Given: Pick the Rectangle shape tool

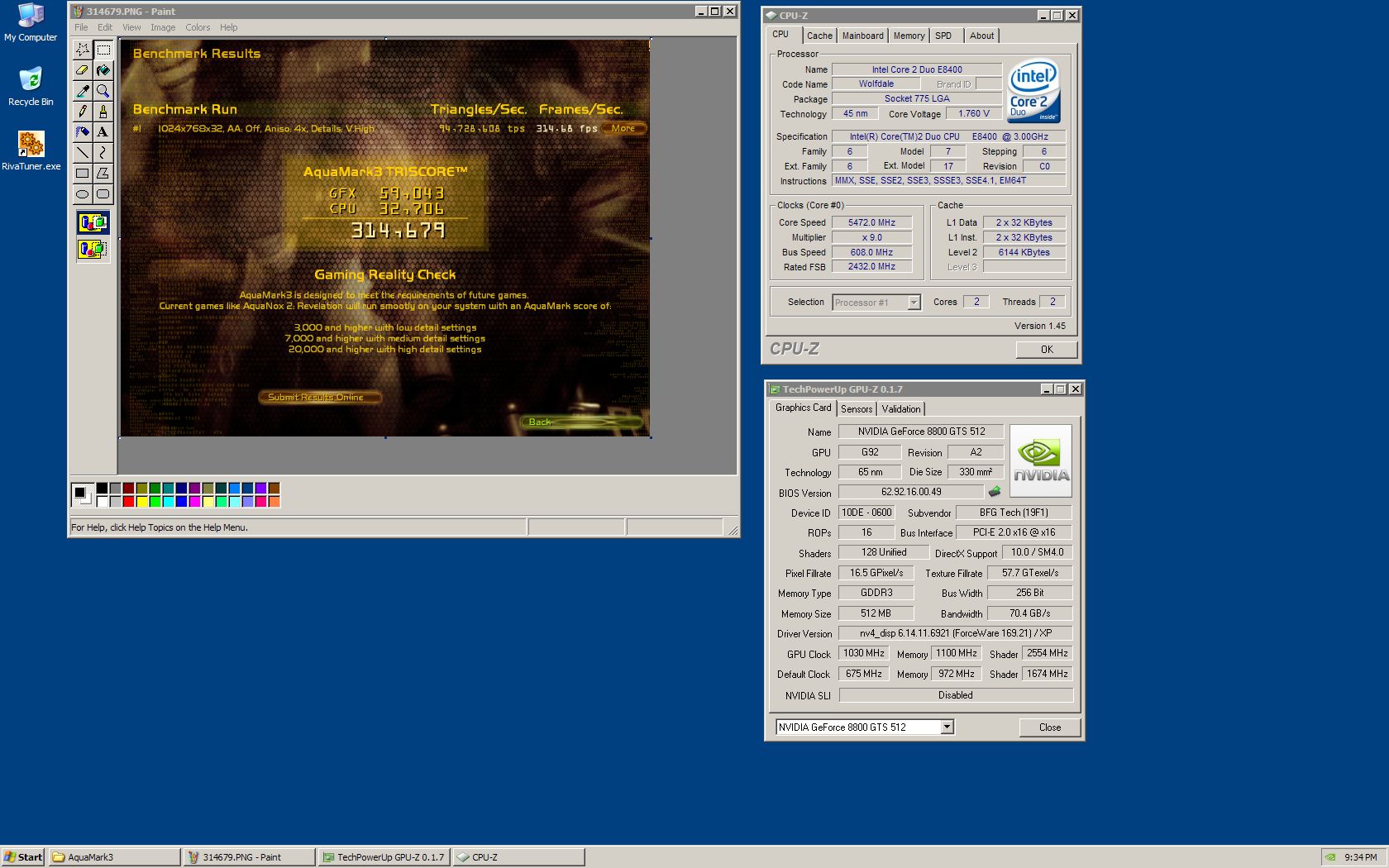Looking at the screenshot, I should (83, 174).
